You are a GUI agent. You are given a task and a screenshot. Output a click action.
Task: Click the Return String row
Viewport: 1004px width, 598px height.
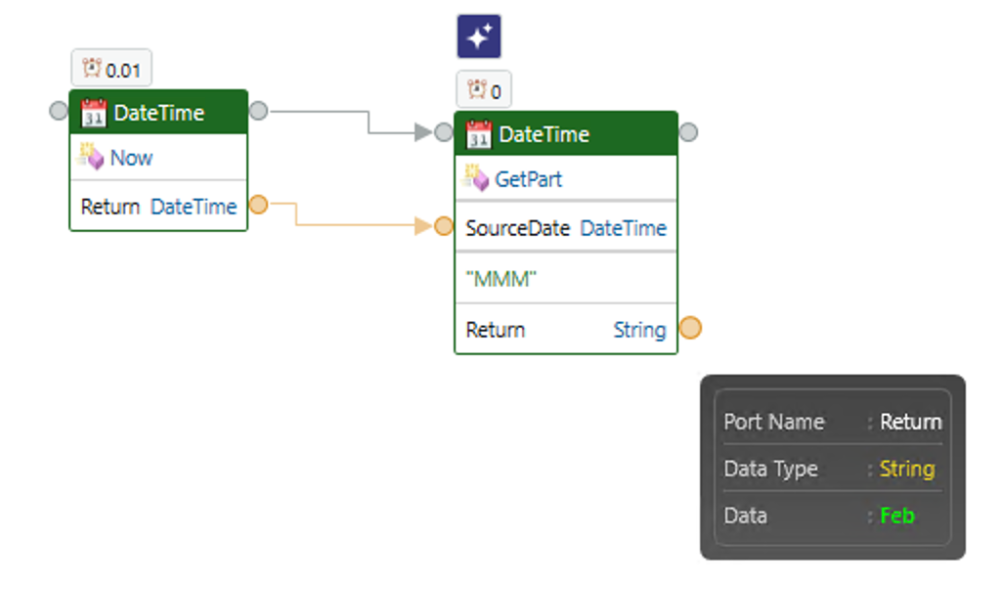pos(566,329)
